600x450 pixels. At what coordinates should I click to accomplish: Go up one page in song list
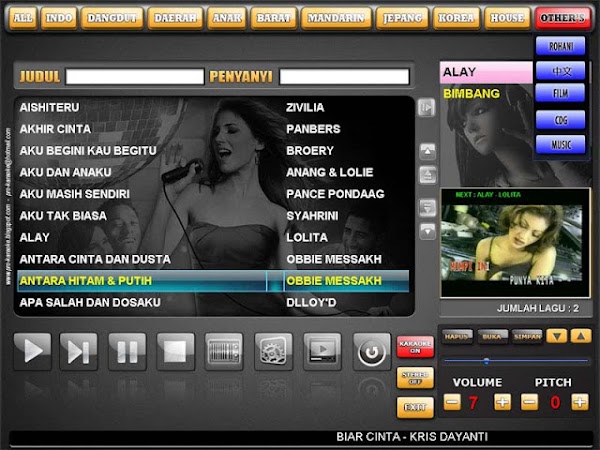(x=427, y=176)
